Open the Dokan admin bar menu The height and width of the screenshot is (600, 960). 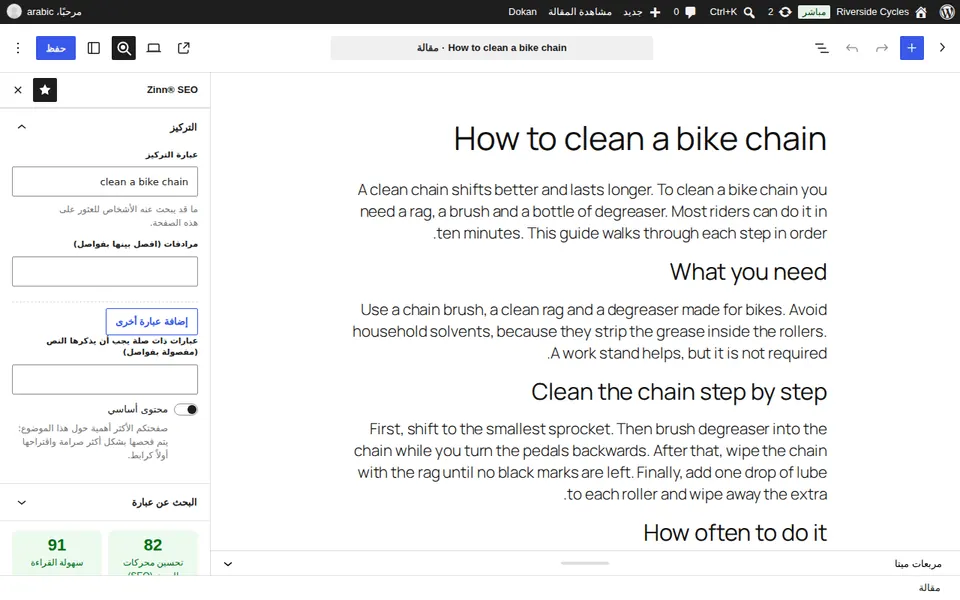(522, 12)
